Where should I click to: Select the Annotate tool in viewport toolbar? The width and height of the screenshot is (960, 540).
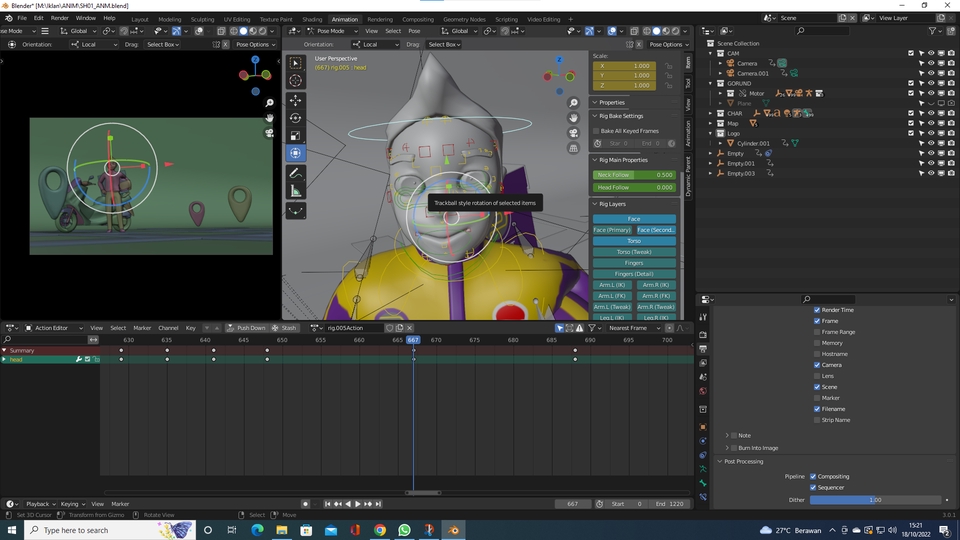(296, 173)
